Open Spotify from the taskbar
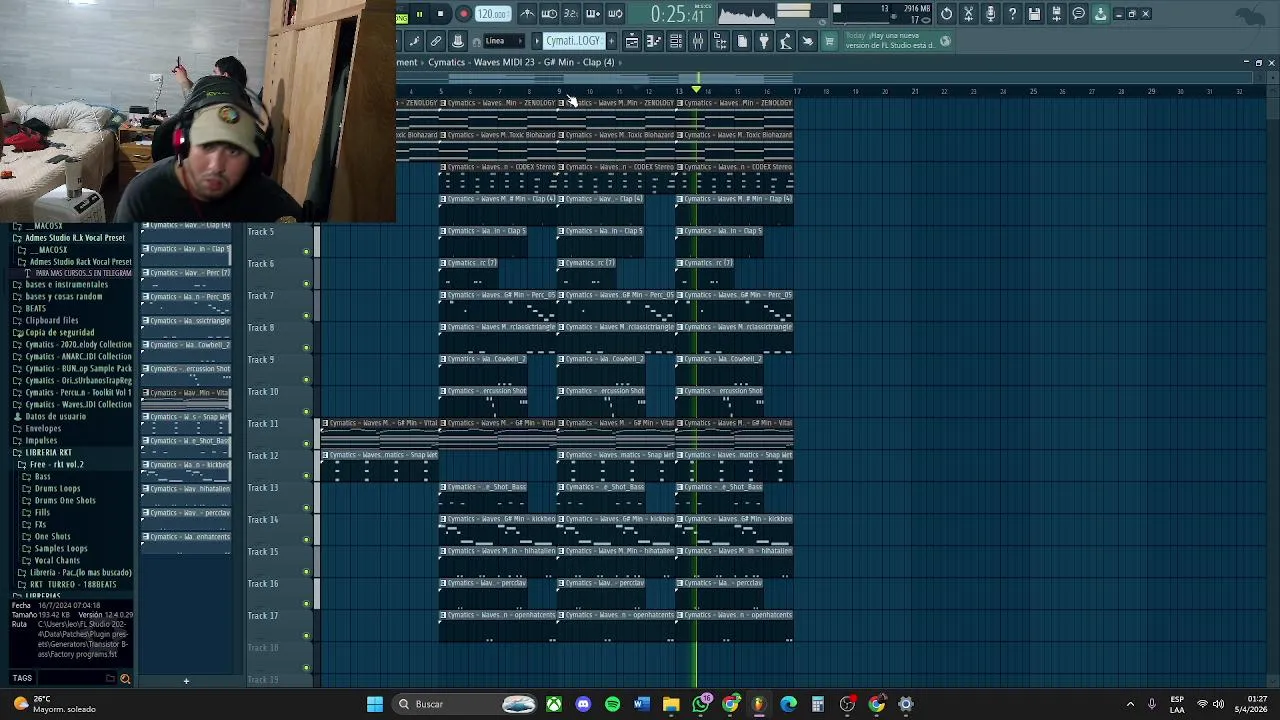 613,704
